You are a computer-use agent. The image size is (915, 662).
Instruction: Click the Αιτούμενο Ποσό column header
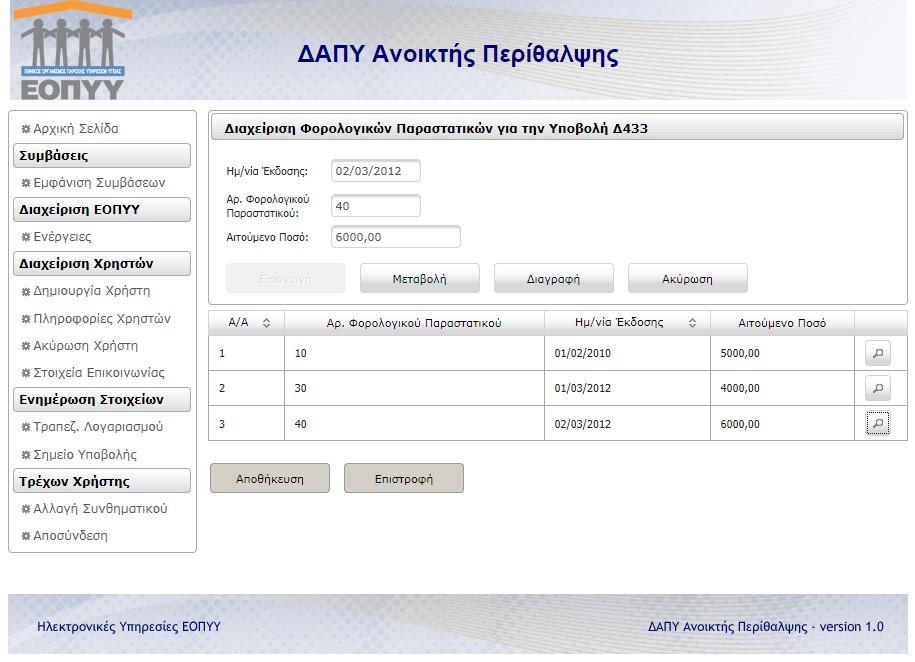point(782,323)
